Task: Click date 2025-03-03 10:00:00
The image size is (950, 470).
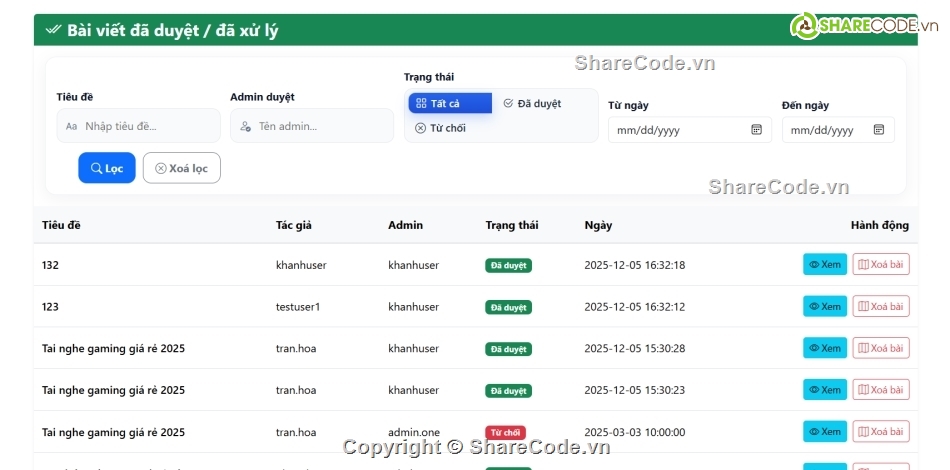Action: pyautogui.click(x=634, y=432)
